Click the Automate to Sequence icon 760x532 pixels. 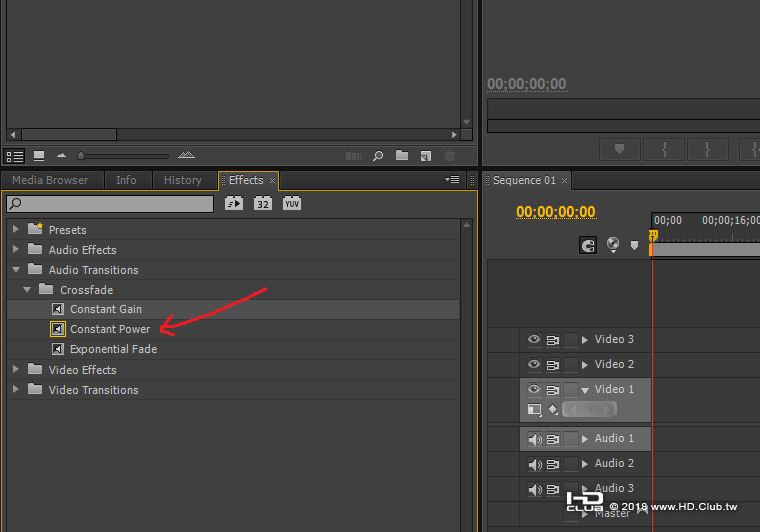353,156
